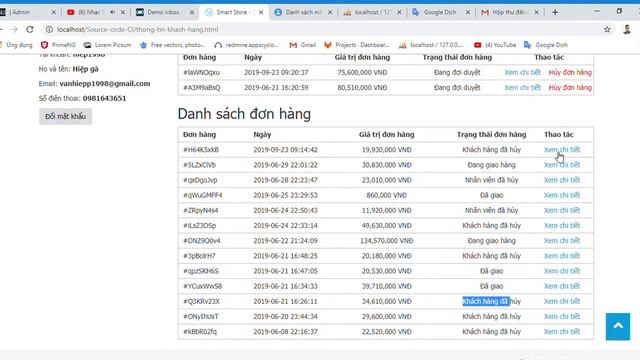Open the Ứng dụng apps shortcut
Screen dimensions: 640x360
pyautogui.click(x=16, y=45)
